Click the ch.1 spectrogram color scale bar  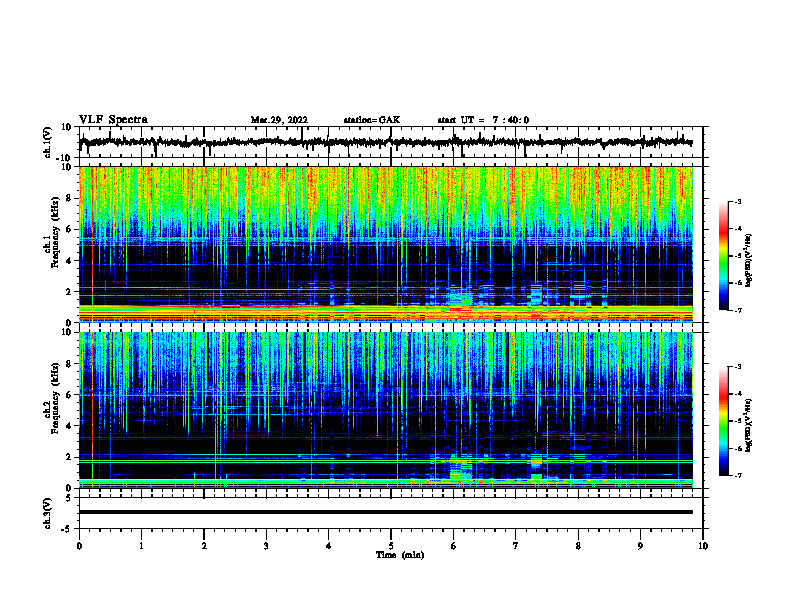pos(723,255)
